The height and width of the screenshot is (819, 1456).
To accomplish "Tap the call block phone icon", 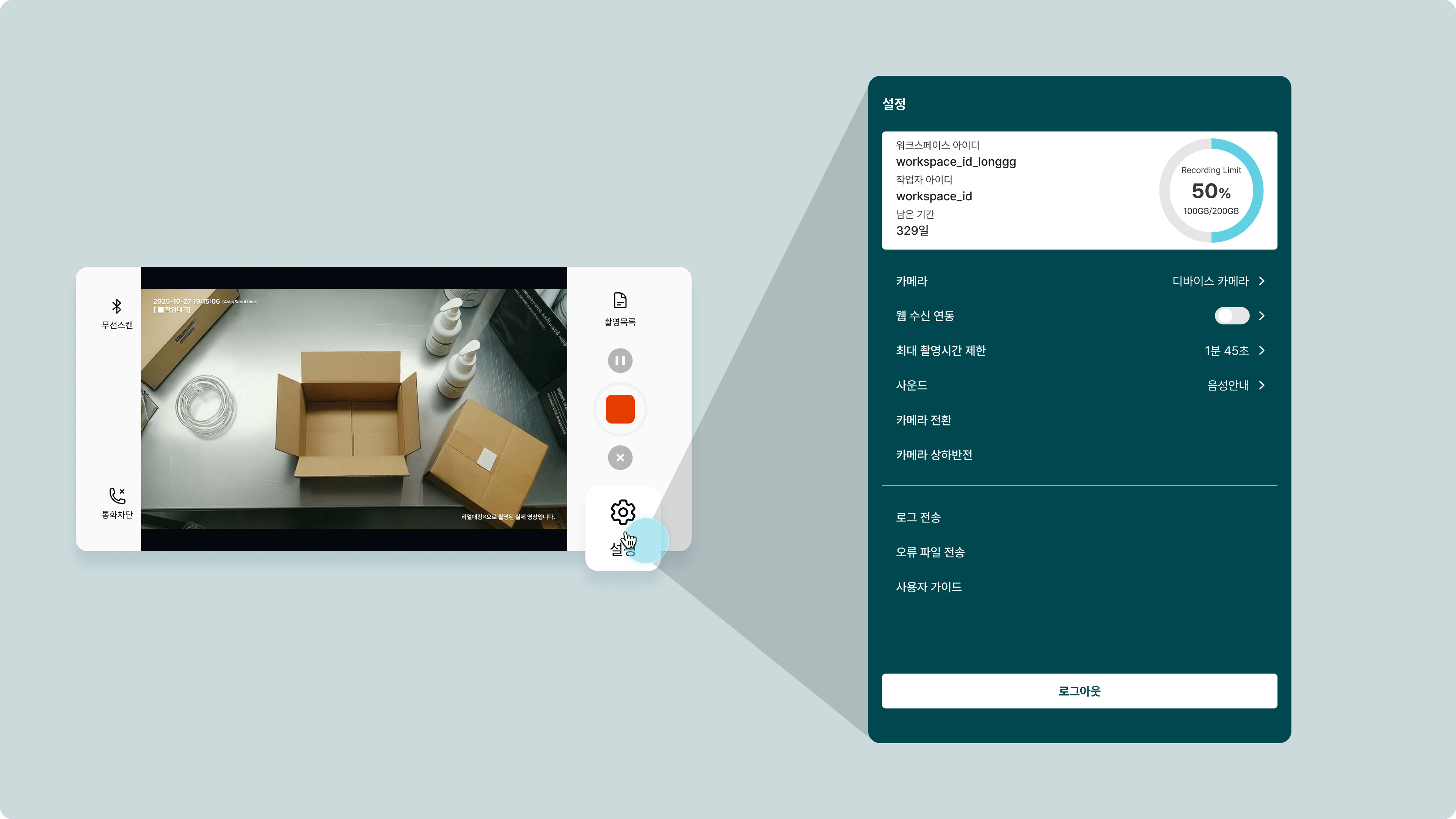I will point(117,496).
